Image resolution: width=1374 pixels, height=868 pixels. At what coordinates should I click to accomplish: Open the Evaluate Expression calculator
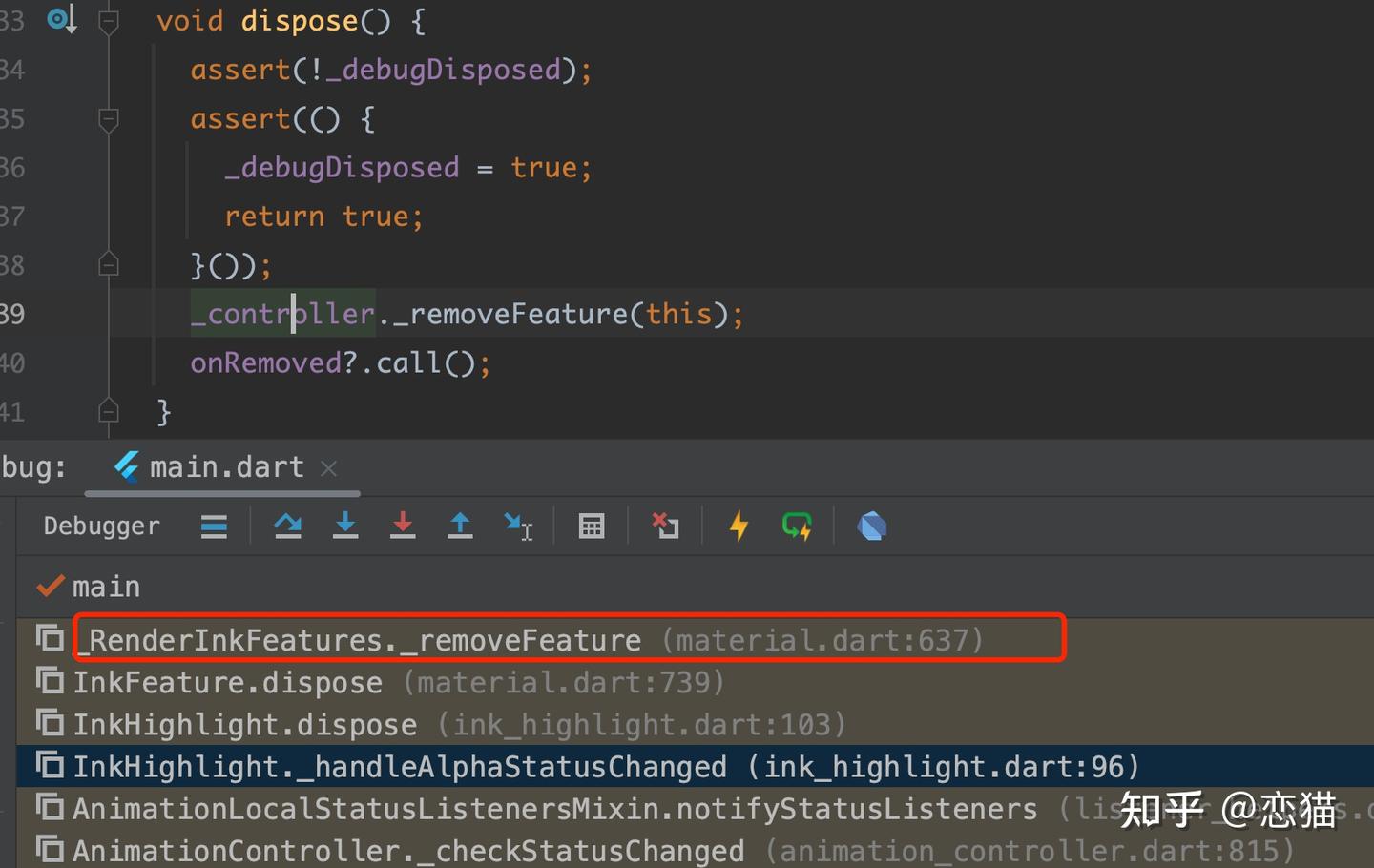(x=592, y=527)
